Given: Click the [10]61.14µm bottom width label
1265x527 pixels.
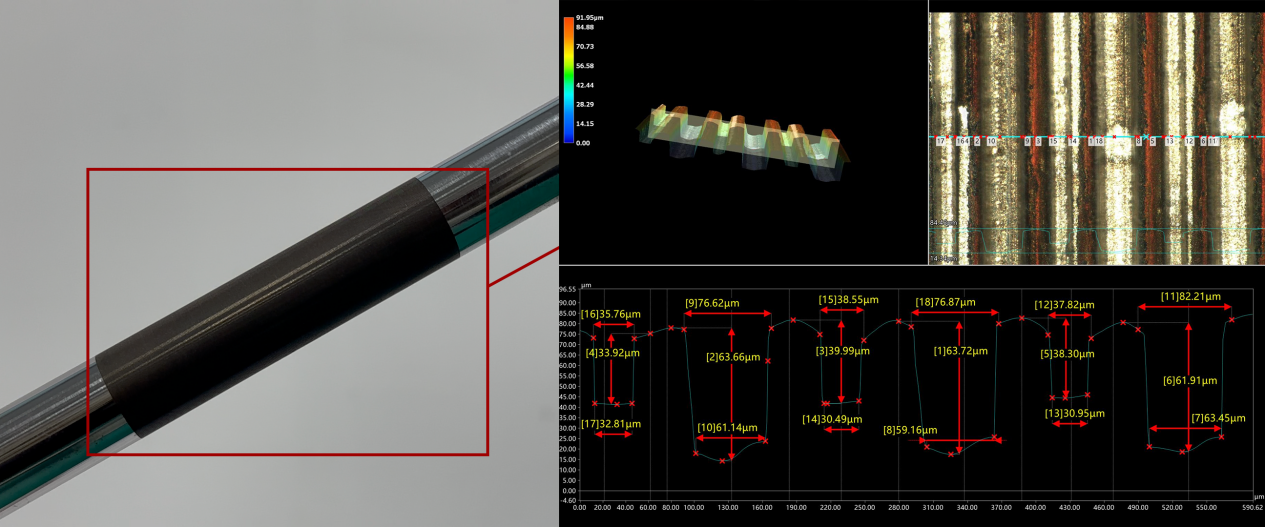Looking at the screenshot, I should click(x=729, y=428).
